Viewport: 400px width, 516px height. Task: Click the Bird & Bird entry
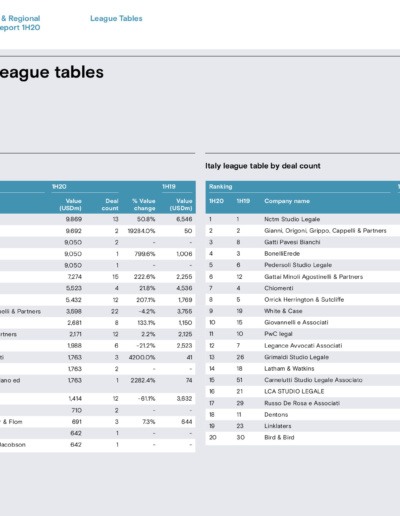tap(279, 437)
